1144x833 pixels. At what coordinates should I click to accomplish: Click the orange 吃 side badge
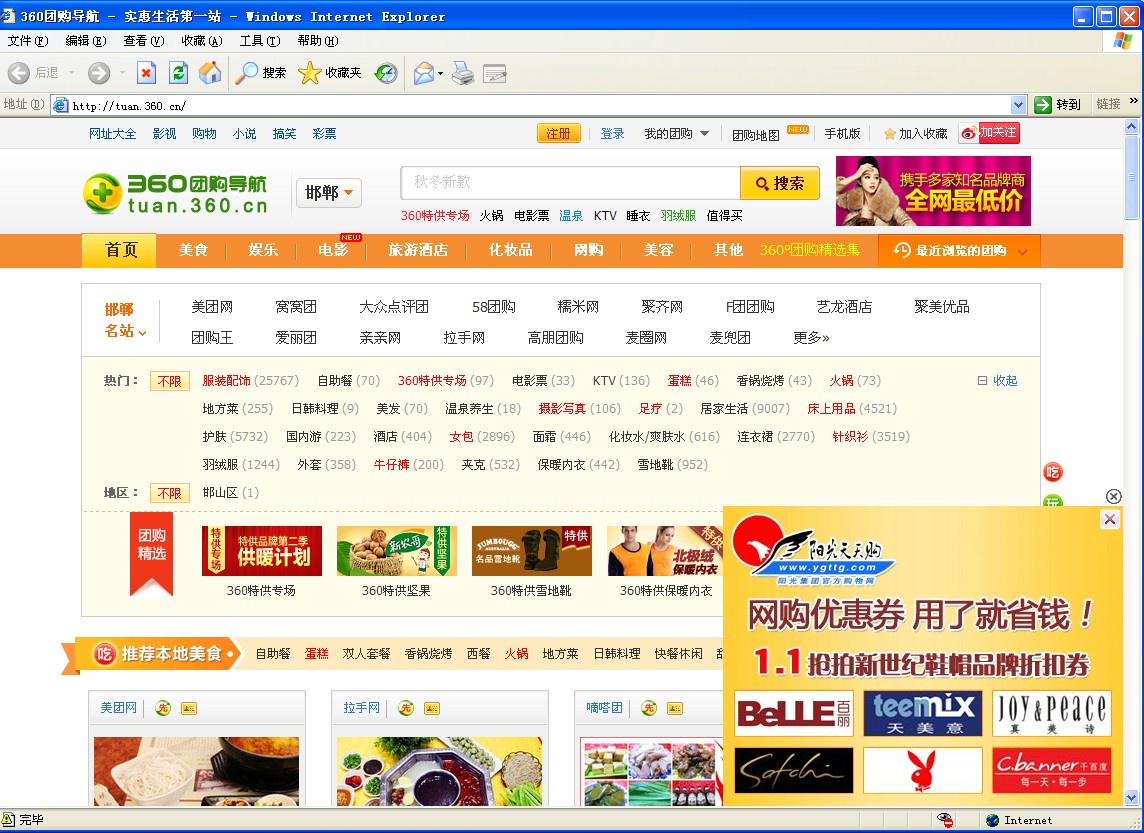pos(1053,472)
